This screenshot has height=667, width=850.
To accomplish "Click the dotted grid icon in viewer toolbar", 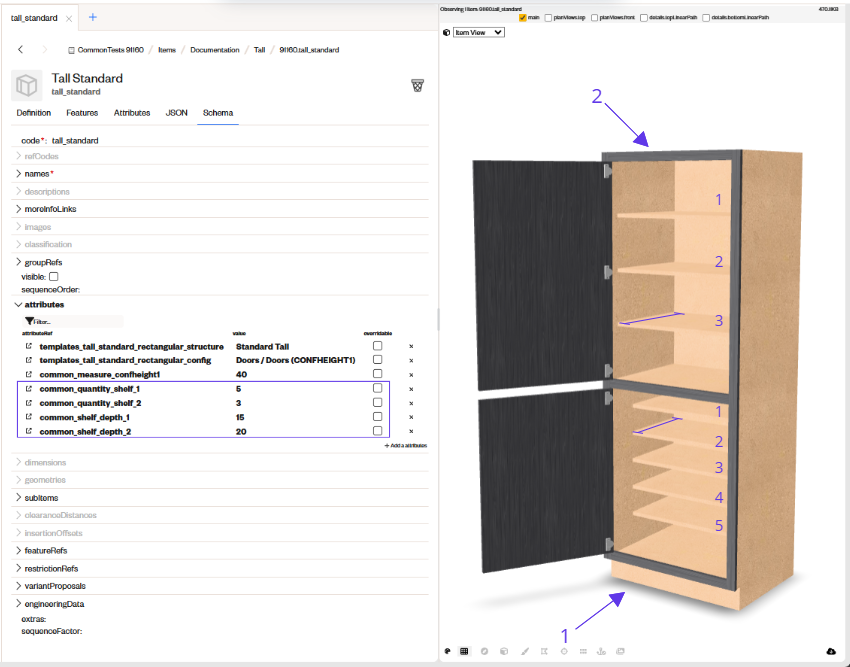I will click(583, 651).
